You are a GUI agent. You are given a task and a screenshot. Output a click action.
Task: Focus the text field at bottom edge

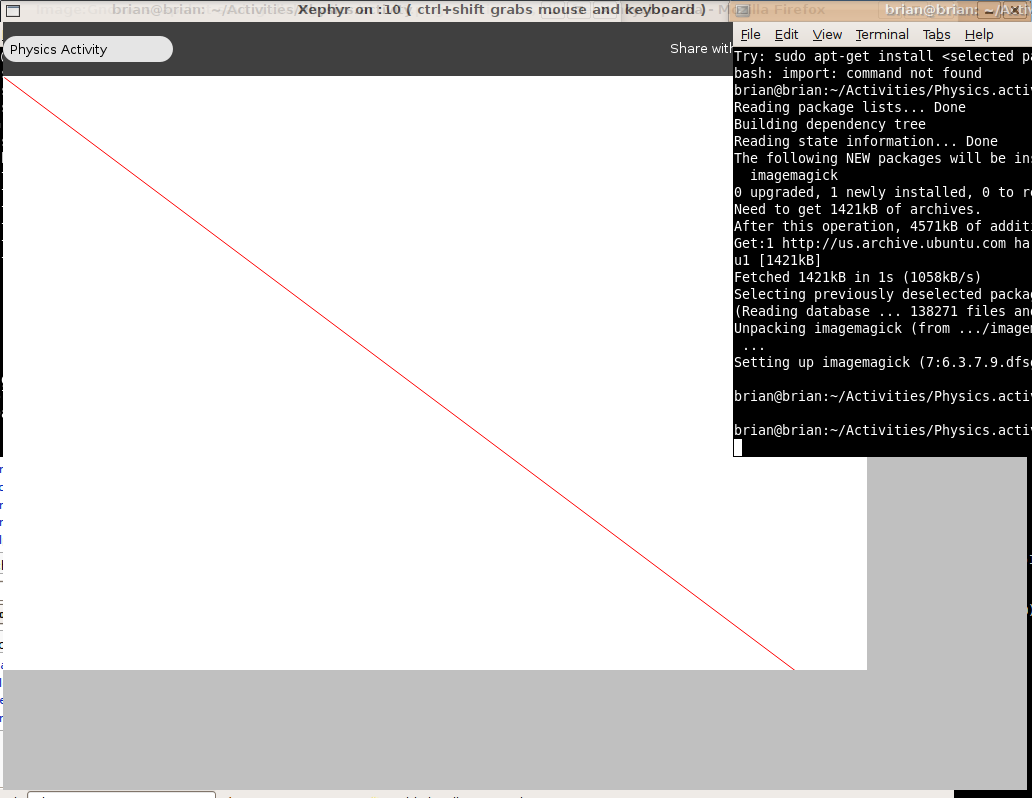point(120,794)
